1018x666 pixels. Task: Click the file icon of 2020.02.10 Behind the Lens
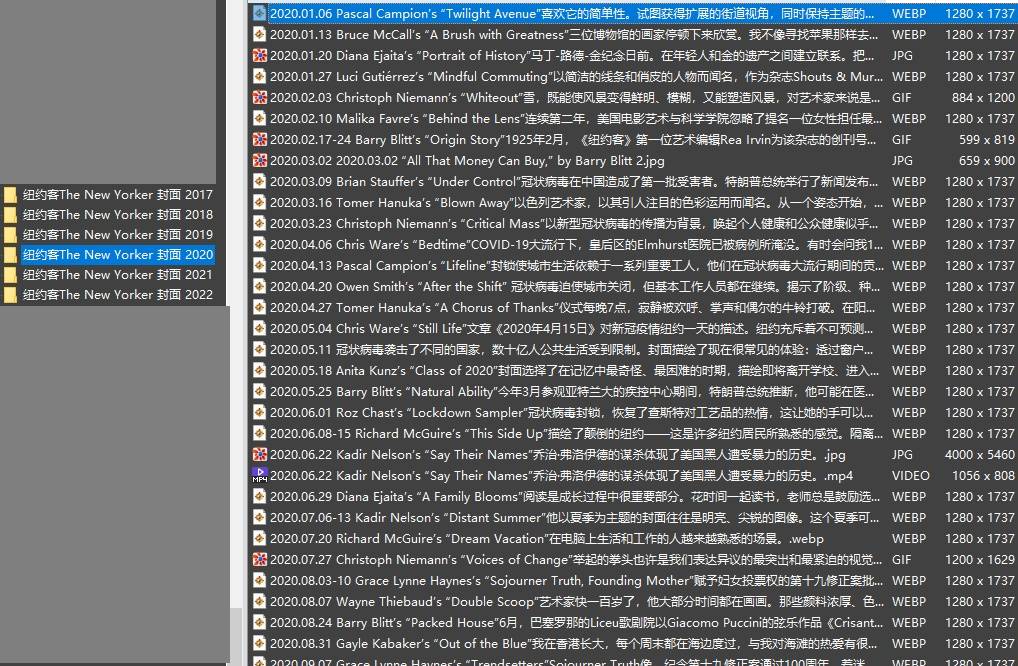[259, 118]
